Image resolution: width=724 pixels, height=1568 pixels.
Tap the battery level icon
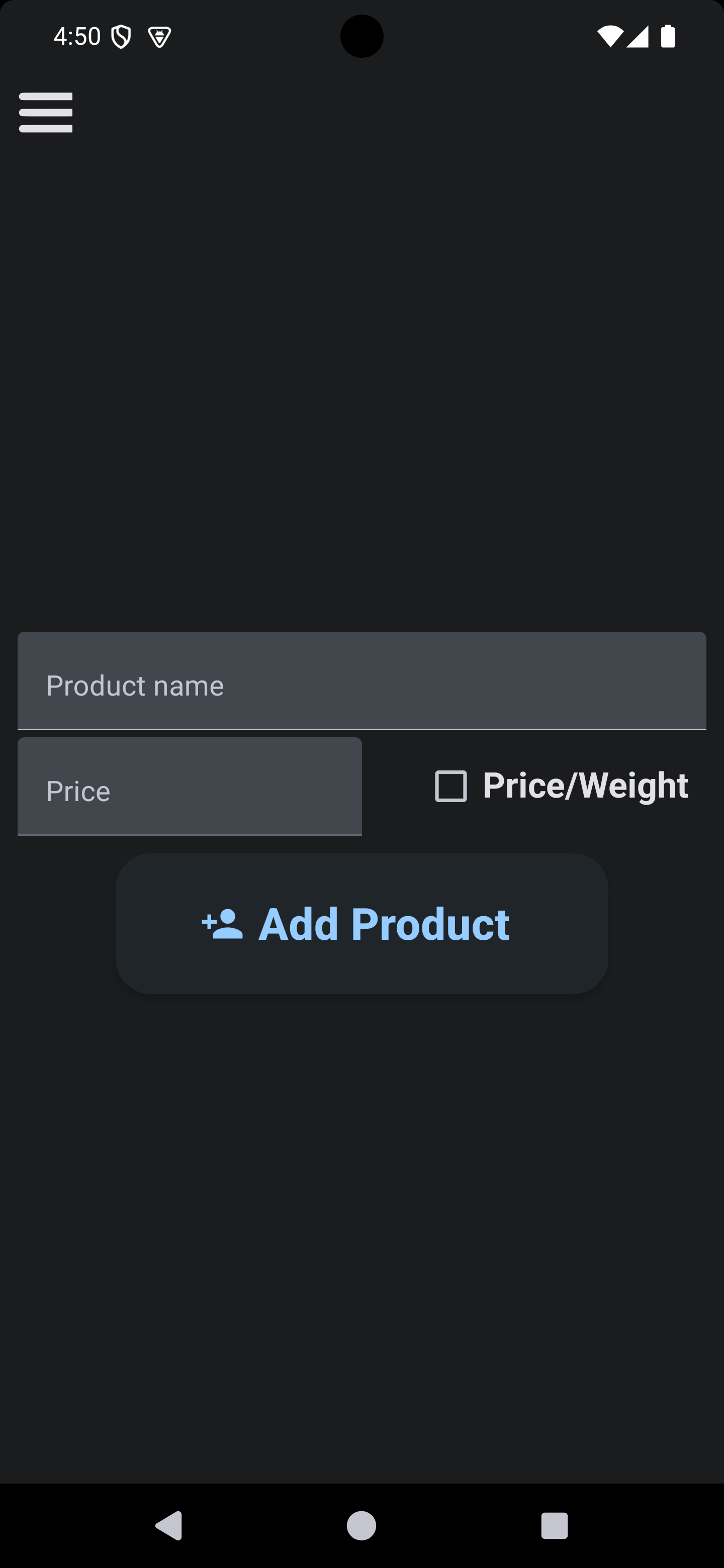[x=668, y=37]
